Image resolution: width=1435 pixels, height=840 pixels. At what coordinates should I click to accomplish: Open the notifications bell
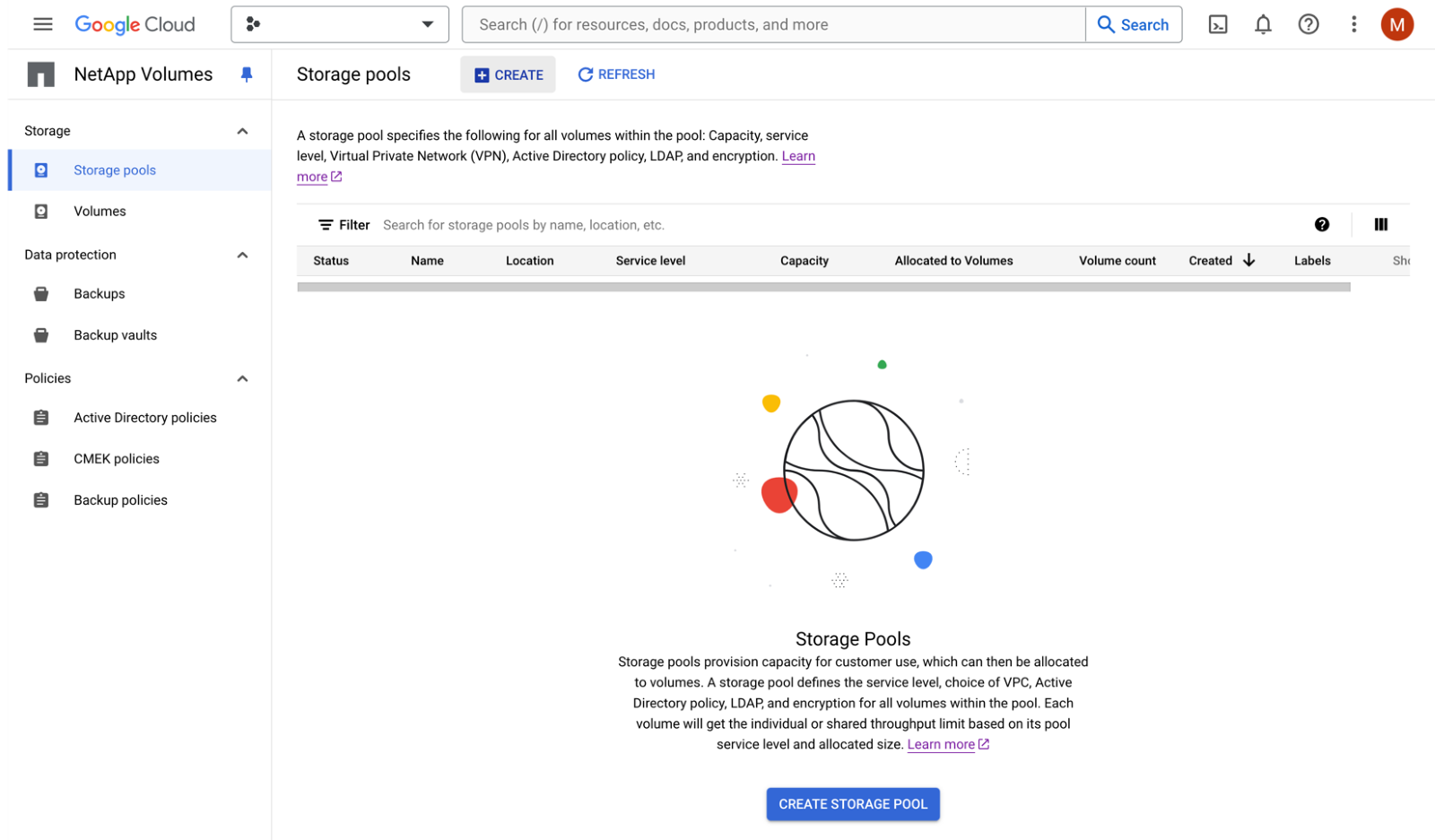point(1263,24)
